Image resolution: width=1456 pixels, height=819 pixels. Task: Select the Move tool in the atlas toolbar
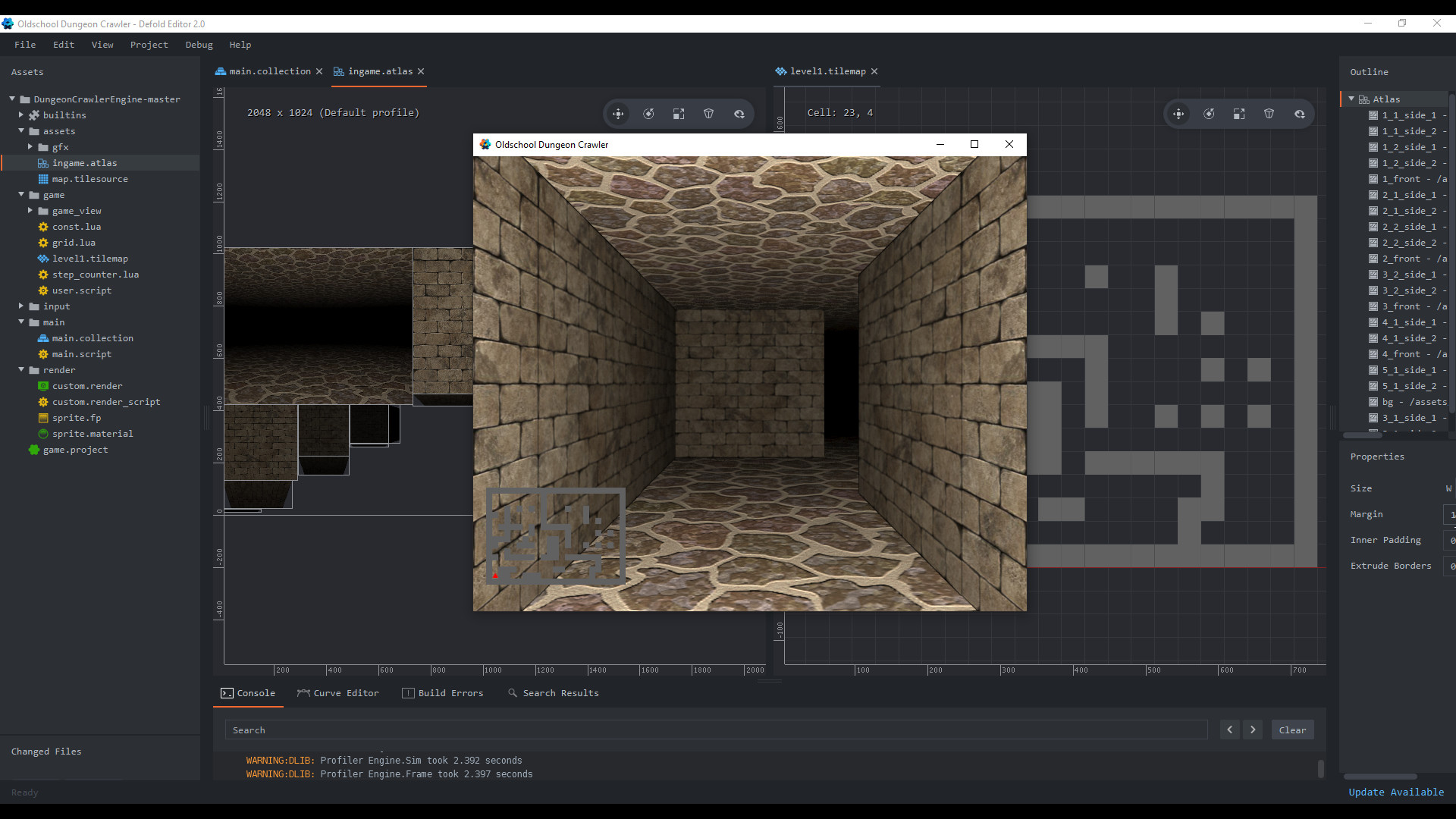(x=618, y=114)
